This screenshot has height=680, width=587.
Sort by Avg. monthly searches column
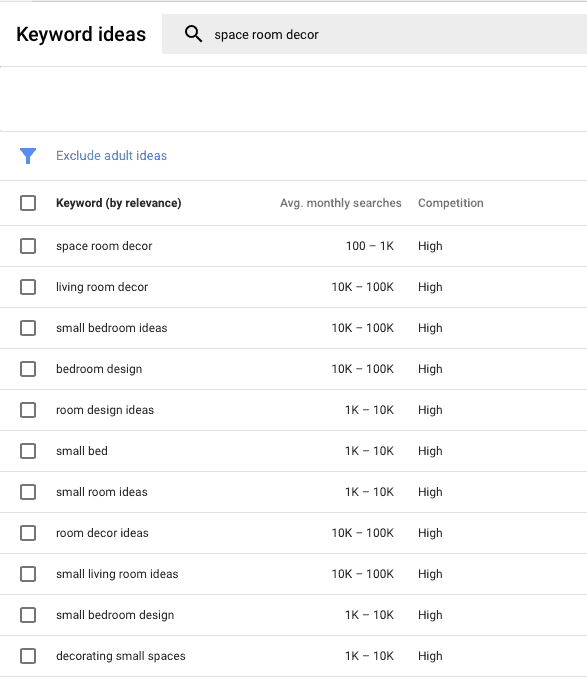pyautogui.click(x=340, y=203)
